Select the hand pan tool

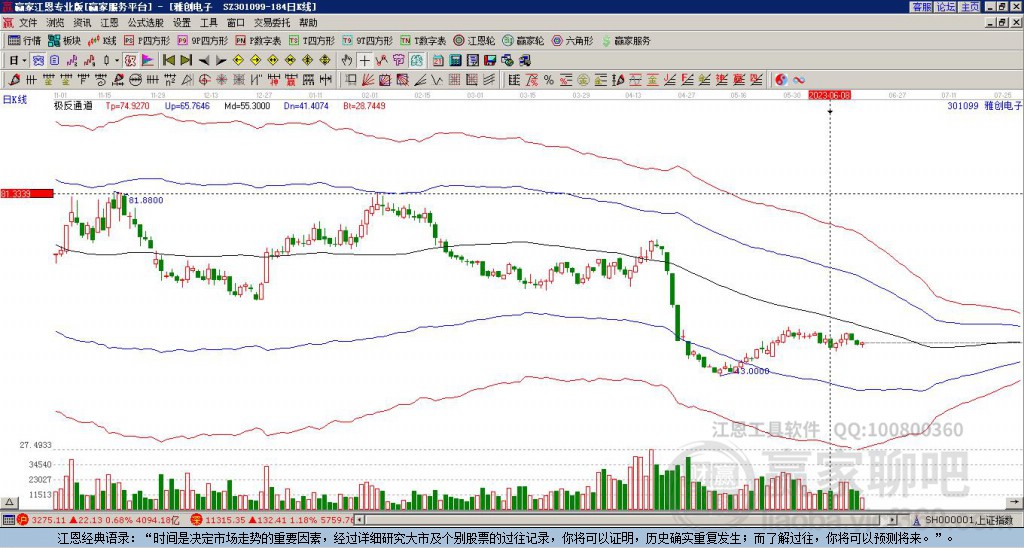click(347, 61)
